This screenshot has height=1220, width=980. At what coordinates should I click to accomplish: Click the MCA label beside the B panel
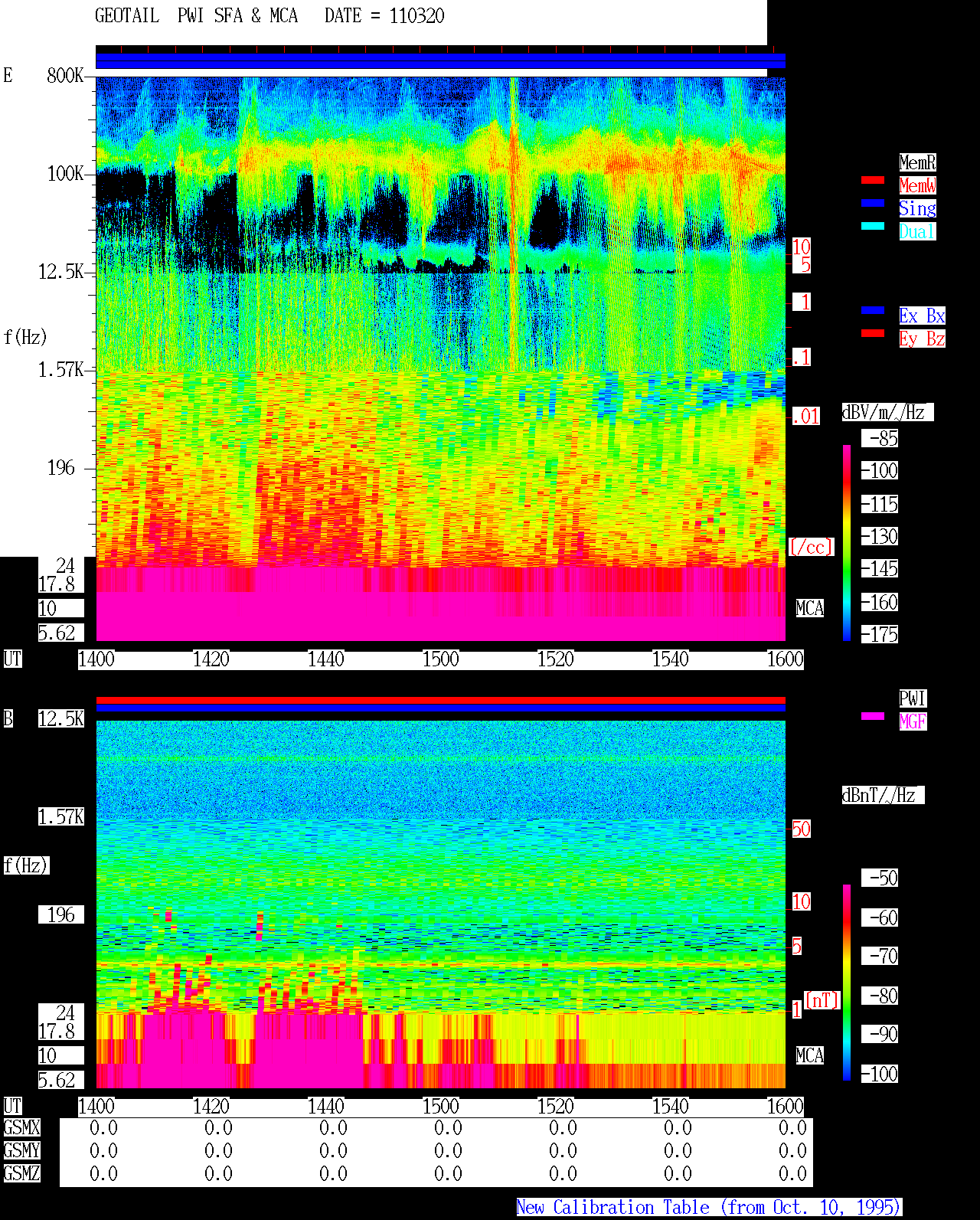pyautogui.click(x=809, y=1055)
